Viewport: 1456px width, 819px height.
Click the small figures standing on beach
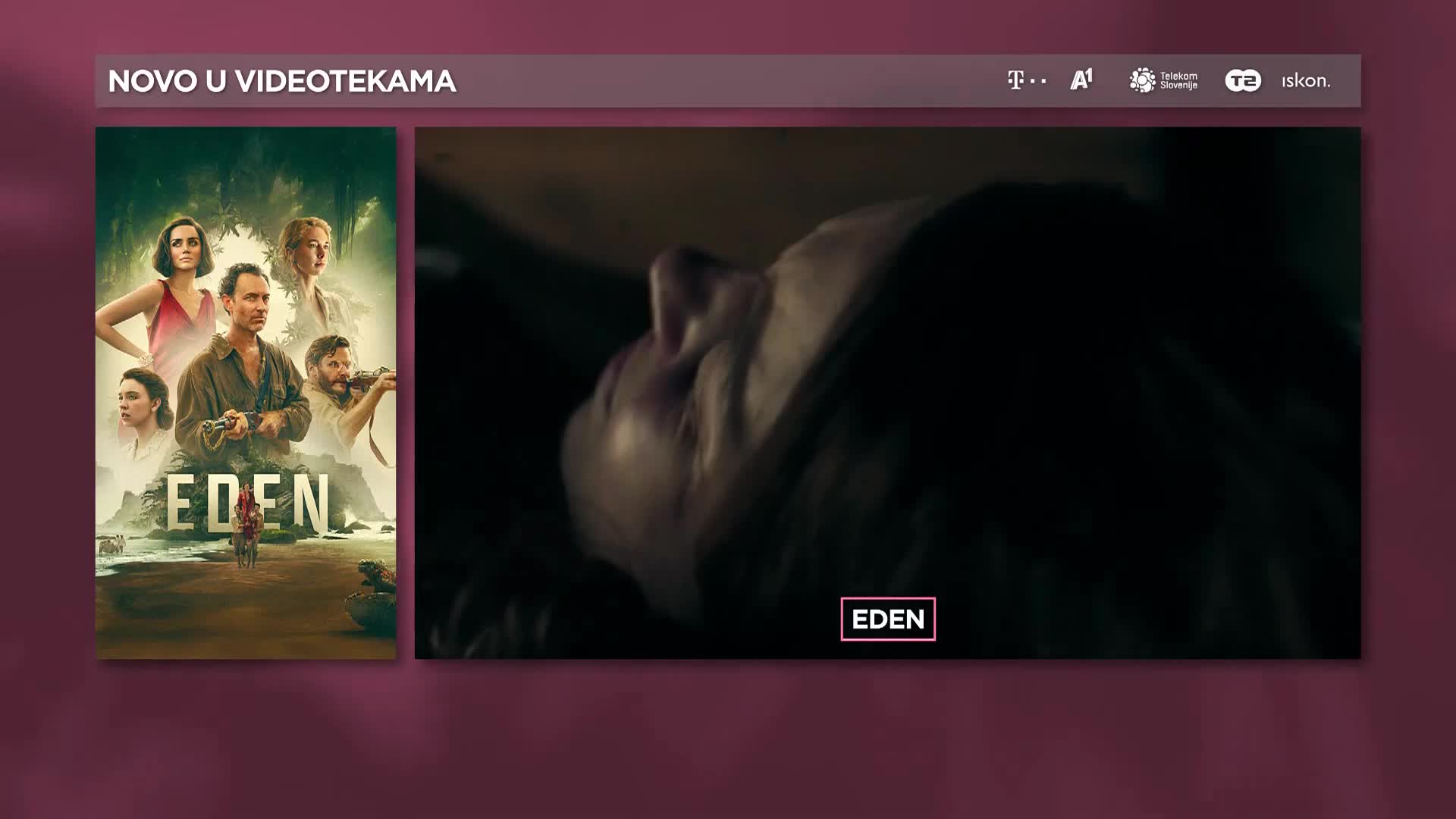pos(246,531)
